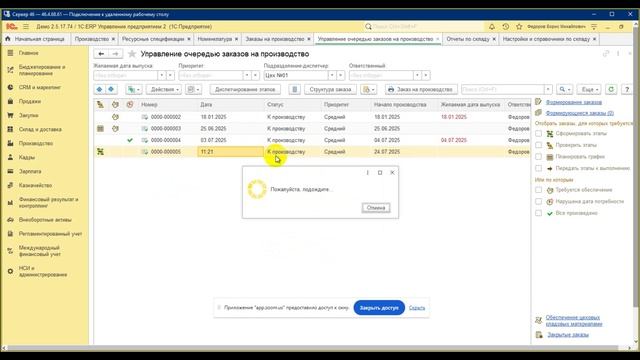Open the 1C main menu hamburger icon
Viewport: 640px width, 360px height.
point(26,27)
